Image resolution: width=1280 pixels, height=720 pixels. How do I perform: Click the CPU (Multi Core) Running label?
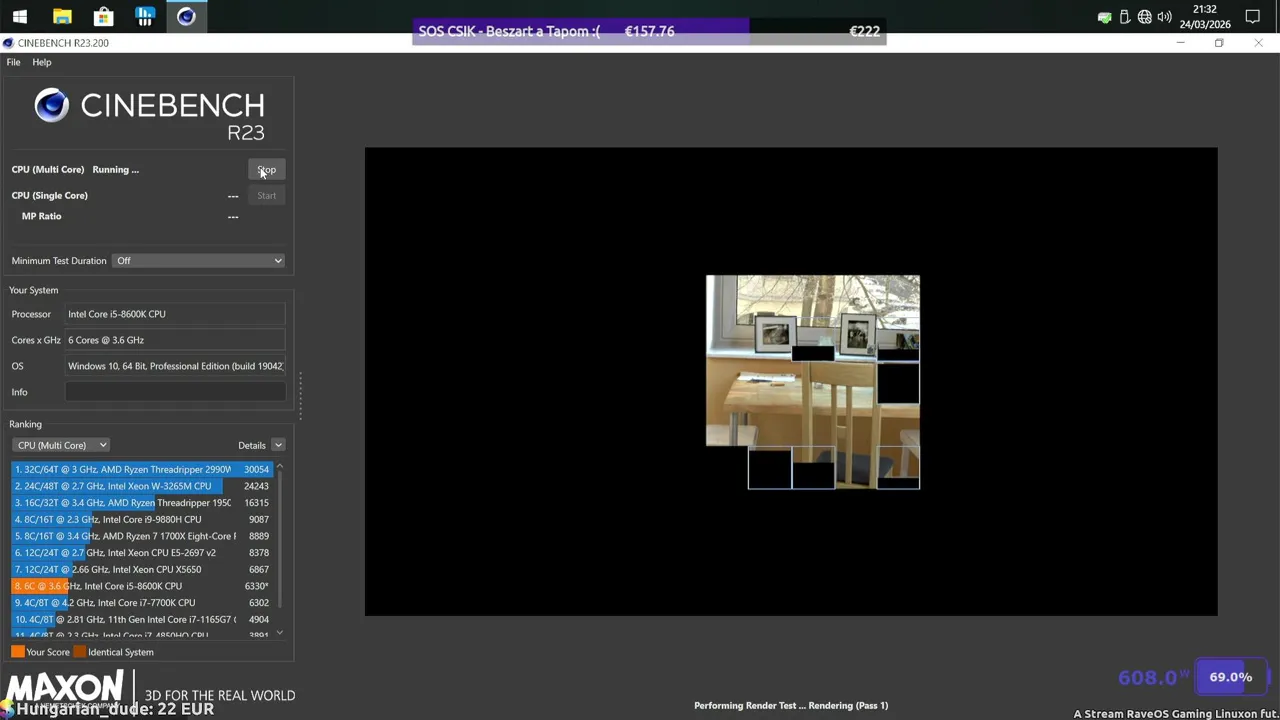[x=75, y=170]
